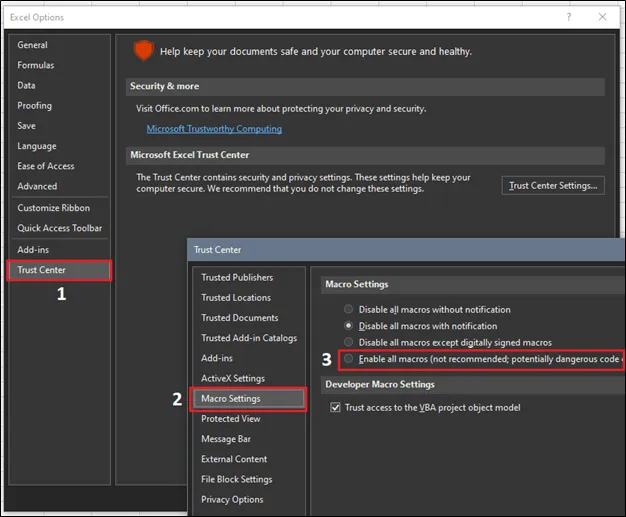Select Add-ins in Trust Center list
Image resolution: width=626 pixels, height=517 pixels.
pos(217,358)
